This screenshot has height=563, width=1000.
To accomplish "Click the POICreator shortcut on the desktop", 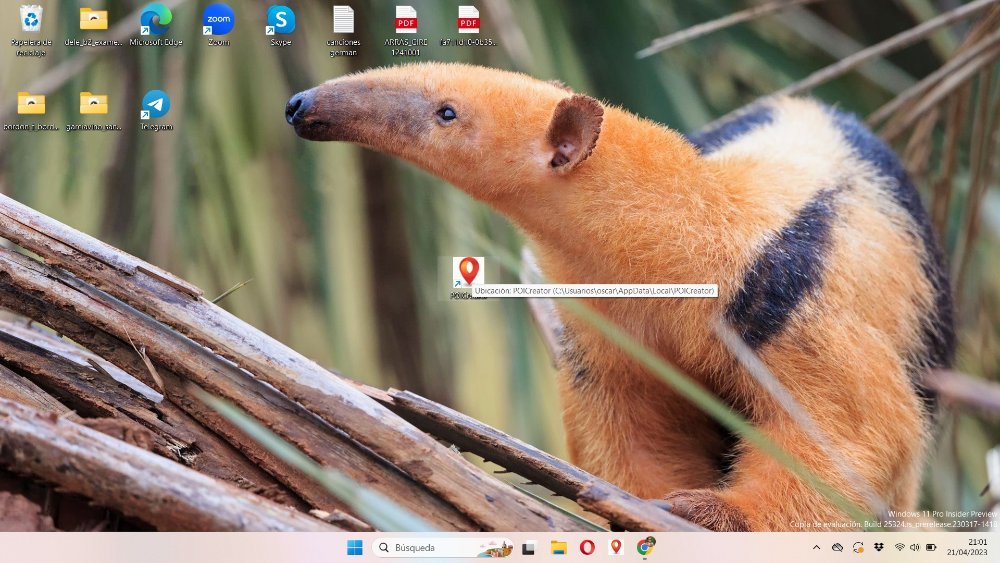I will 468,272.
